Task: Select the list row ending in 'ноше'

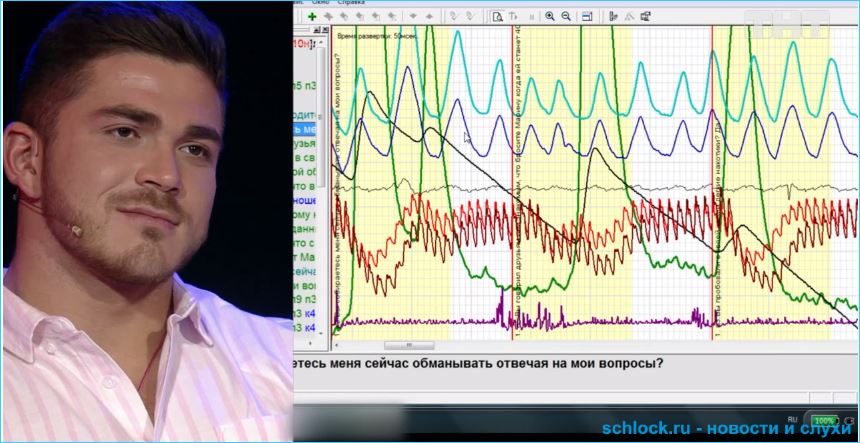Action: coord(305,201)
